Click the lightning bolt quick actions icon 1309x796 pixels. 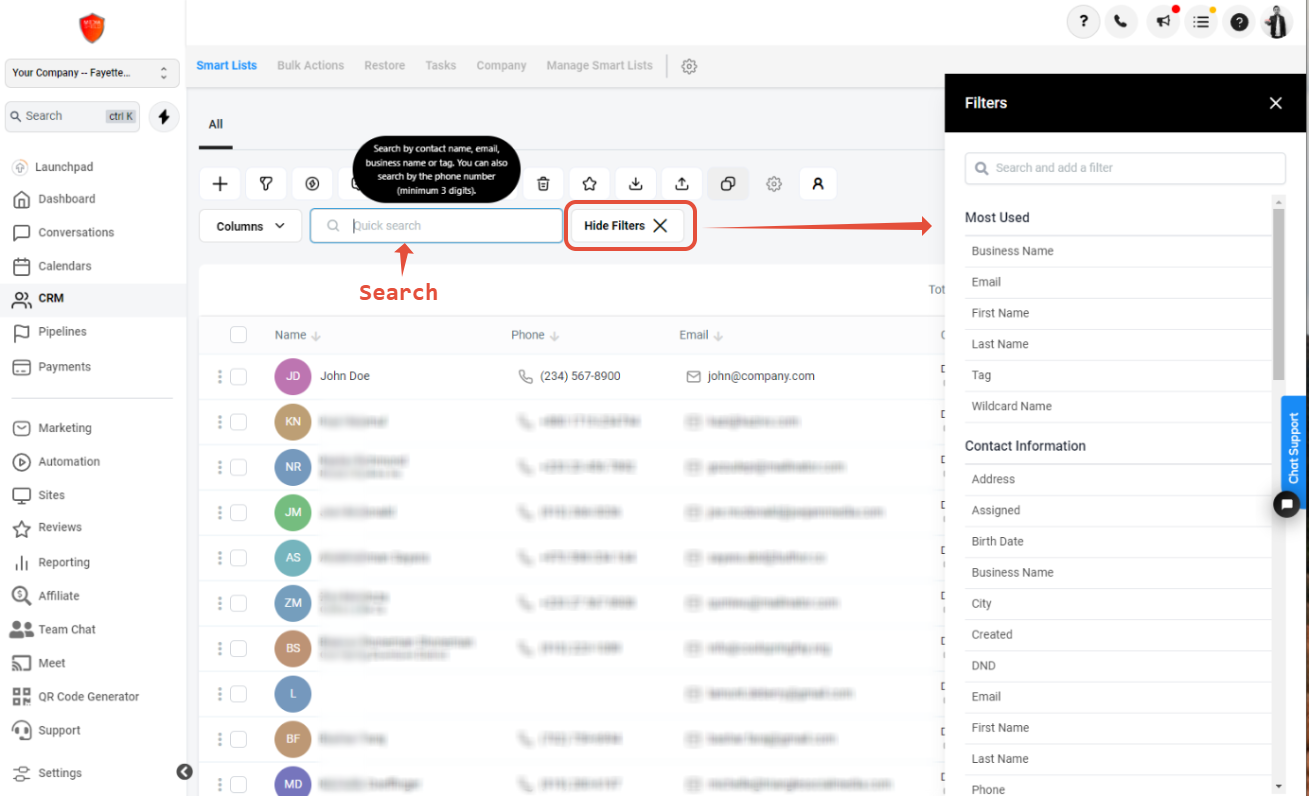(x=164, y=117)
